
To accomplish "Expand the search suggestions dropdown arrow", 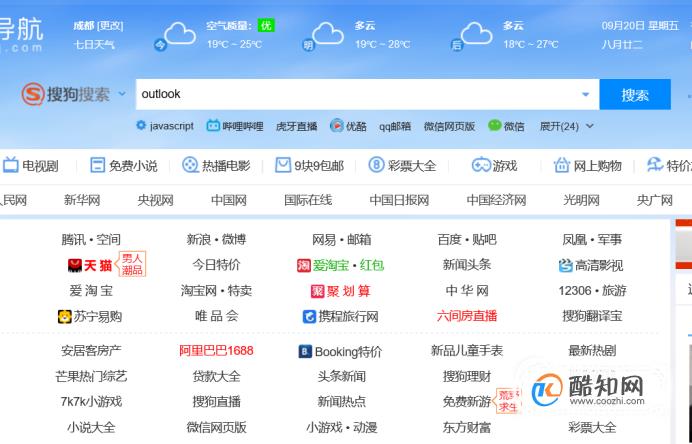I will pos(585,94).
